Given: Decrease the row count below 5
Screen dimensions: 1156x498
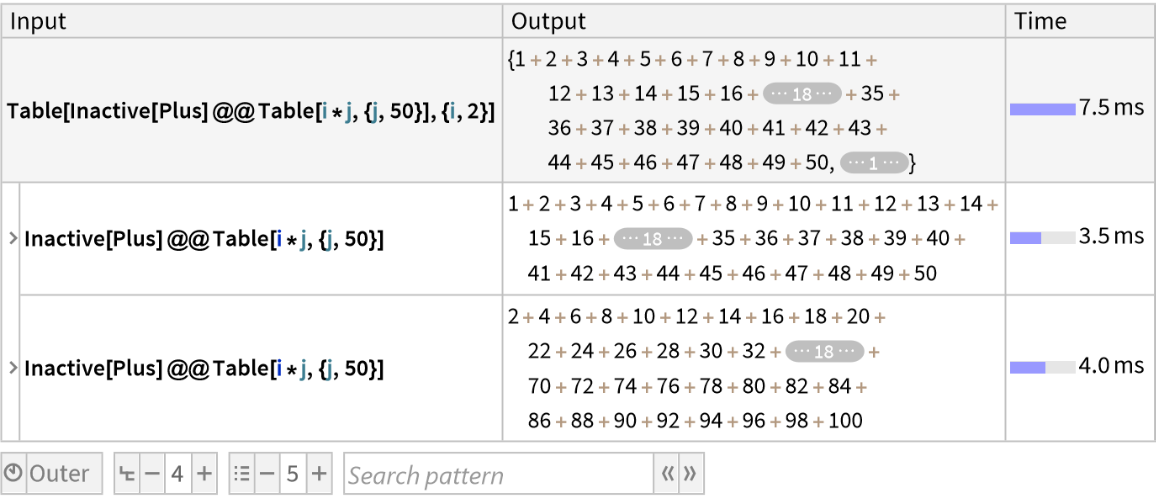Looking at the screenshot, I should 266,474.
